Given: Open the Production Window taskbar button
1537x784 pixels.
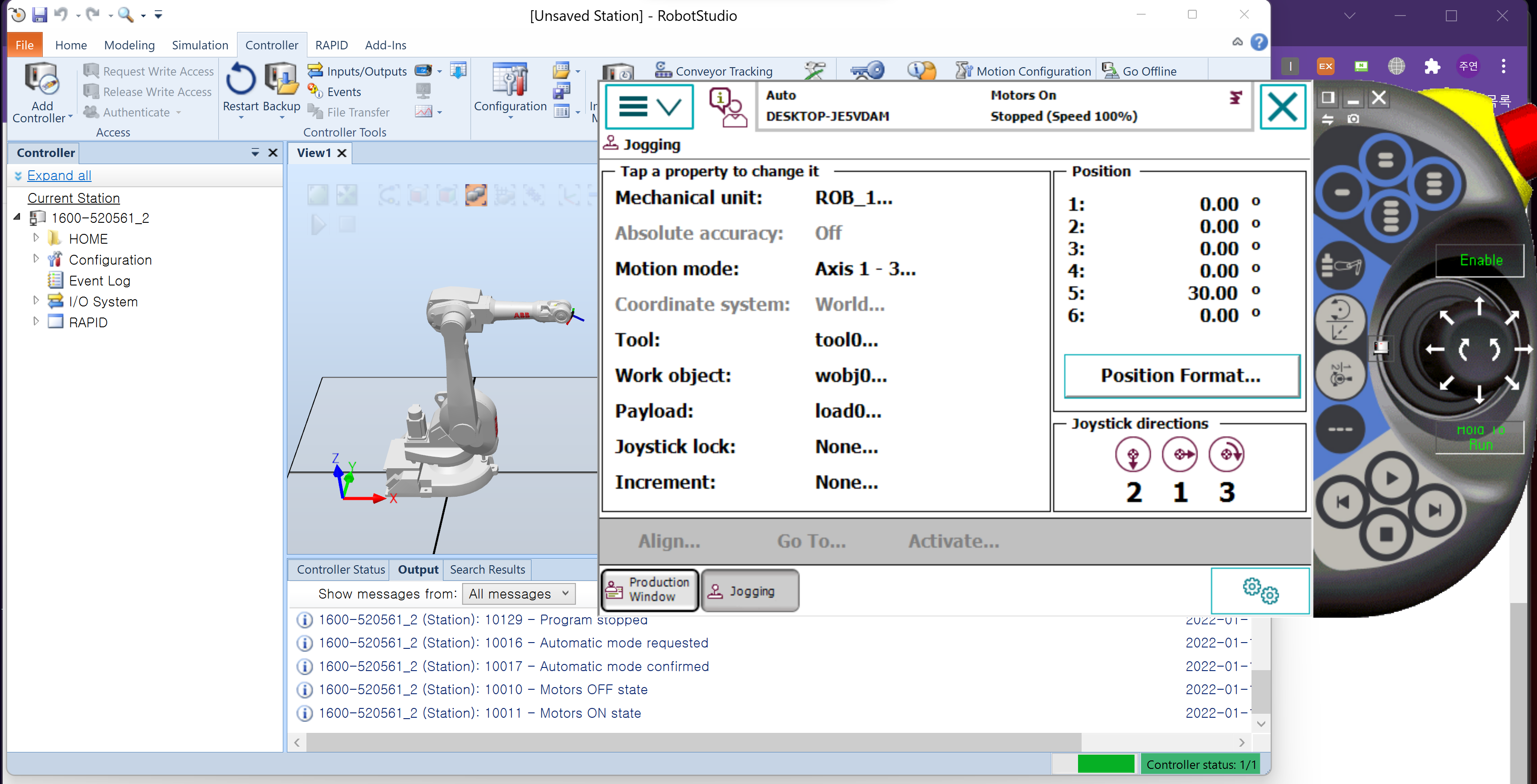Looking at the screenshot, I should click(649, 590).
